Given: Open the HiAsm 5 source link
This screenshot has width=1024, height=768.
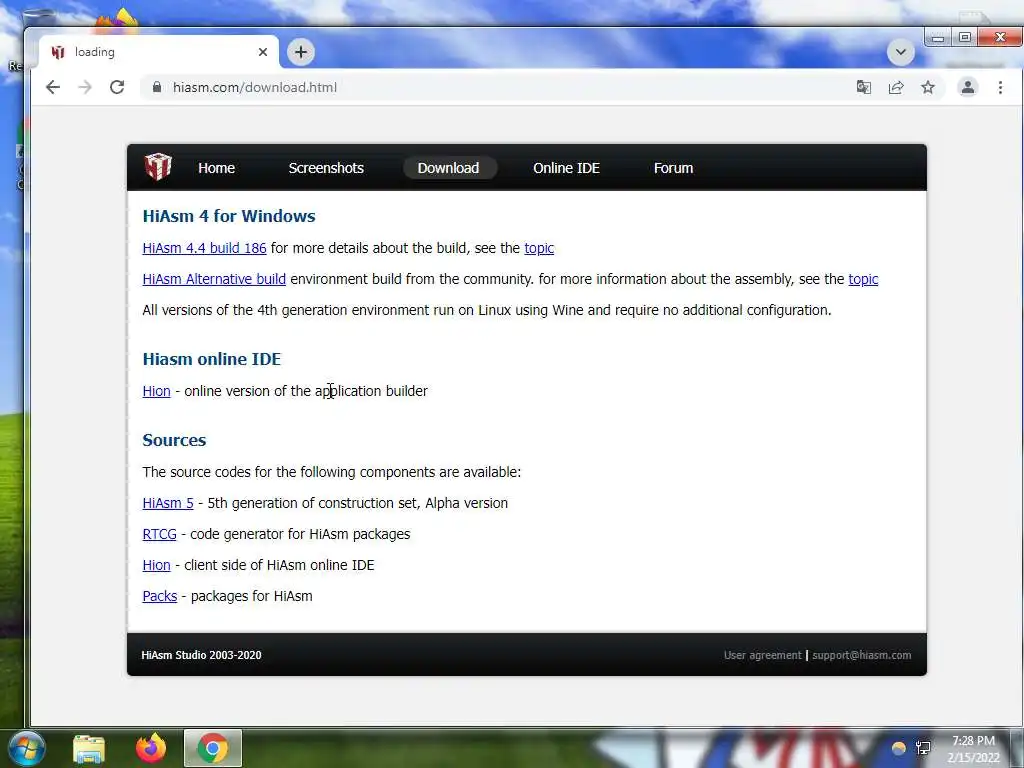Looking at the screenshot, I should click(168, 503).
